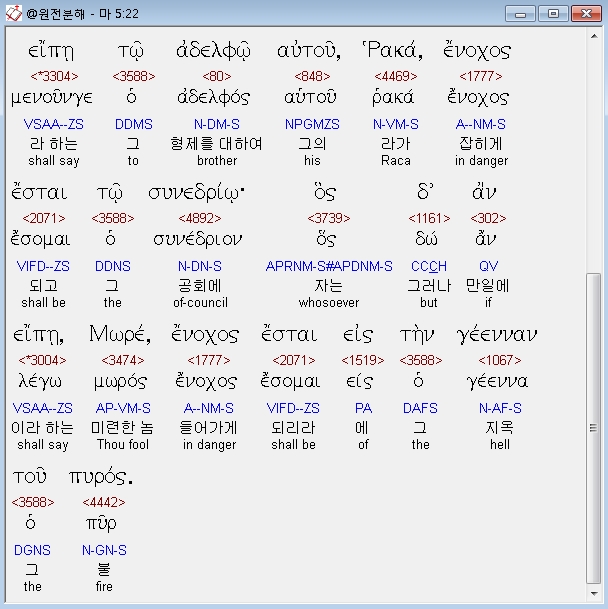Click the lemma συνέδριον
Viewport: 608px width, 609px height.
[198, 239]
